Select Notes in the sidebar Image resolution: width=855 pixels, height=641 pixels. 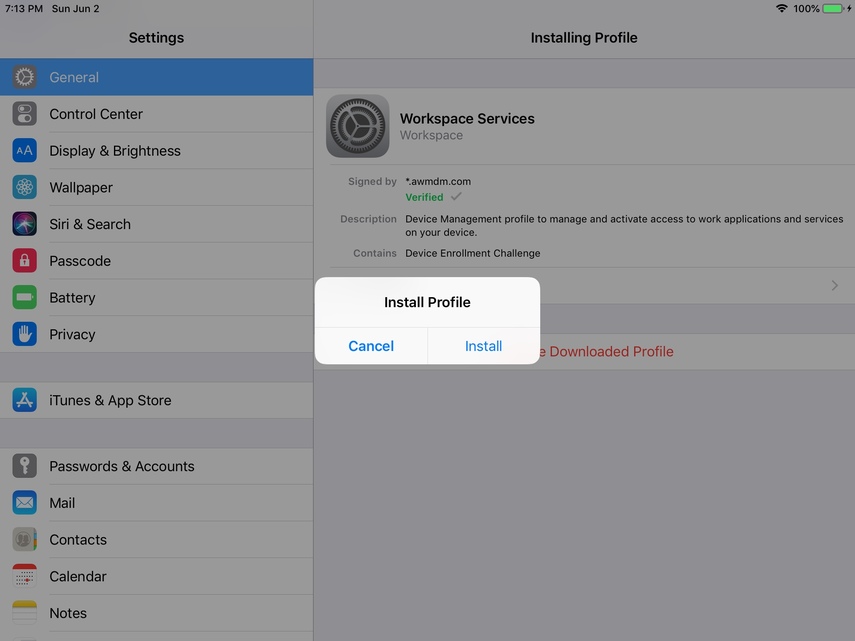click(x=68, y=613)
